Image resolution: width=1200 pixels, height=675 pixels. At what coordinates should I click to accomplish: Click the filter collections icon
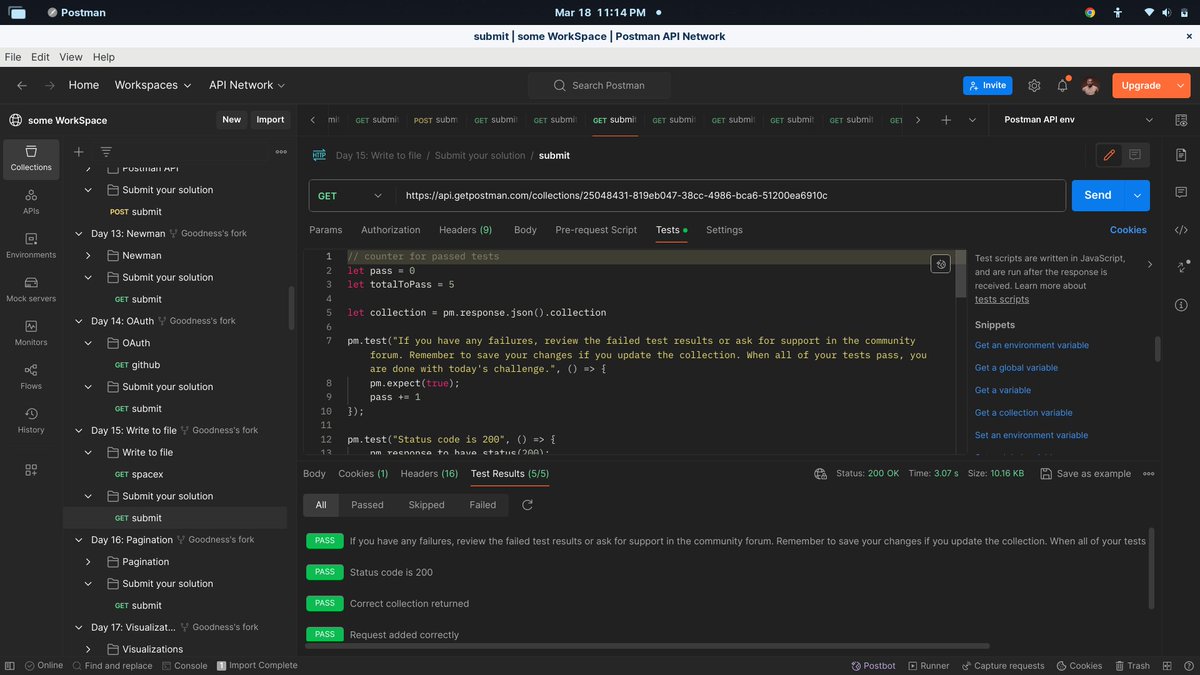[106, 152]
